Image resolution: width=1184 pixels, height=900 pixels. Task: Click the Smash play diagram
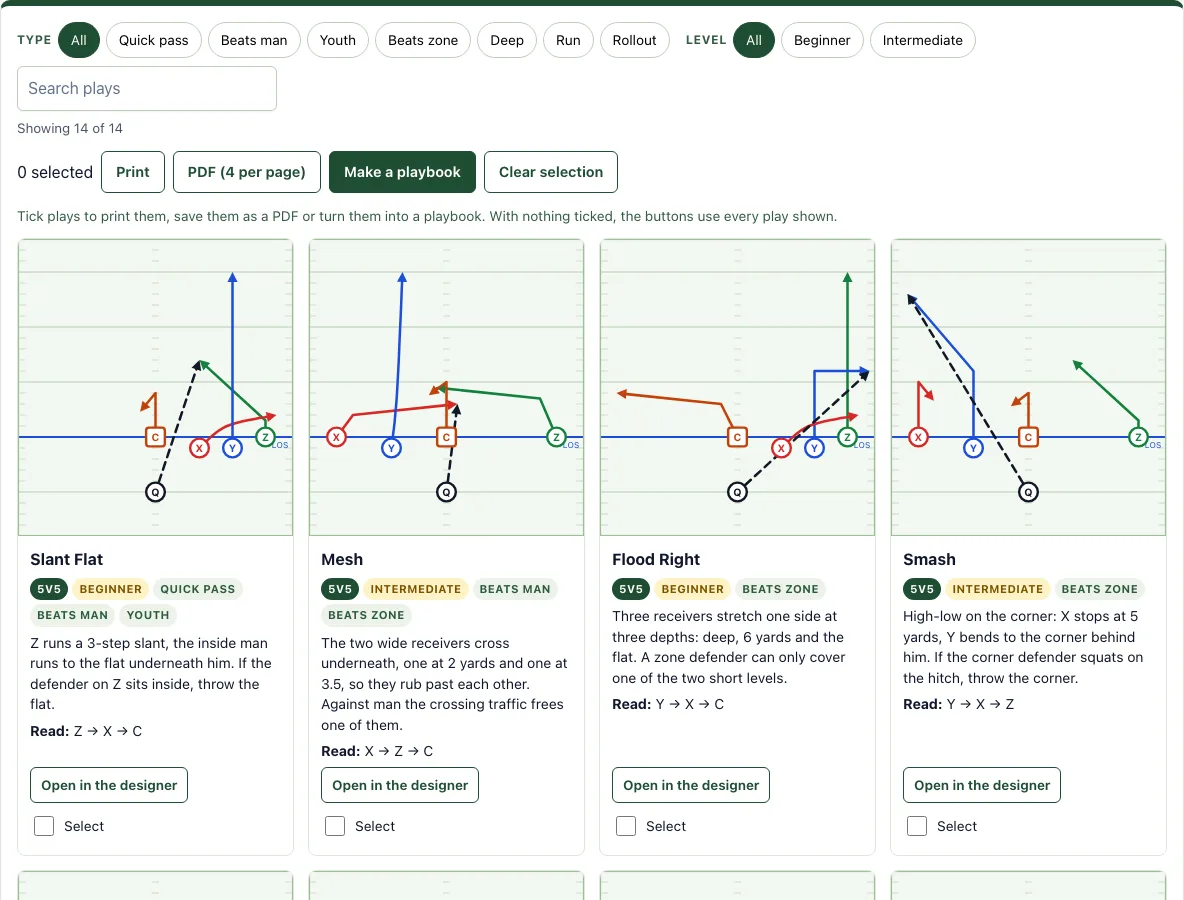pos(1028,387)
